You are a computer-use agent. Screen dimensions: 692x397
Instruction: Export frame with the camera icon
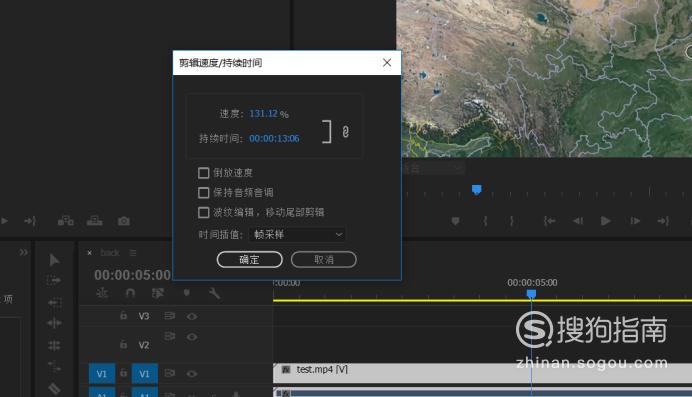(x=124, y=221)
